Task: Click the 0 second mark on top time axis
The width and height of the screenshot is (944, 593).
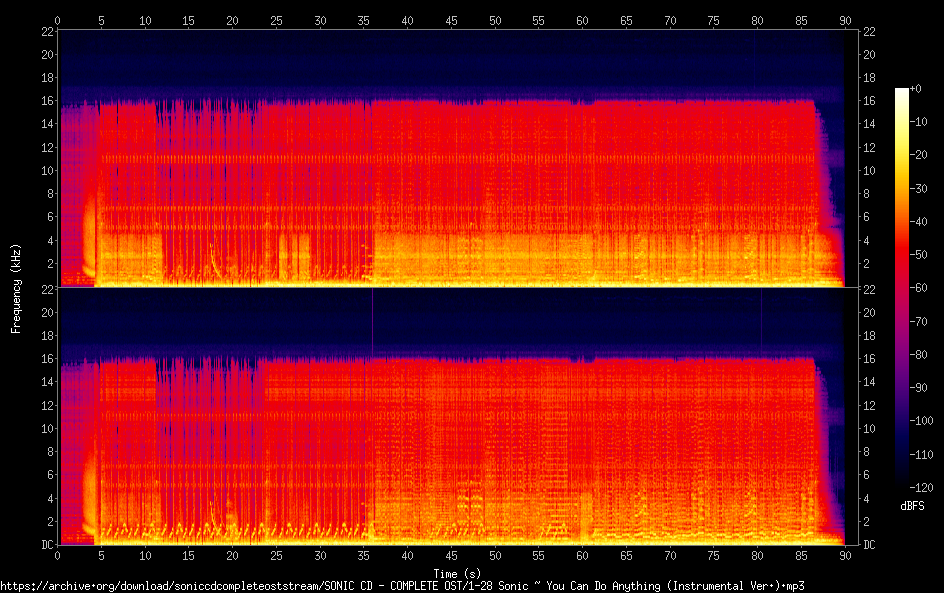Action: tap(58, 20)
